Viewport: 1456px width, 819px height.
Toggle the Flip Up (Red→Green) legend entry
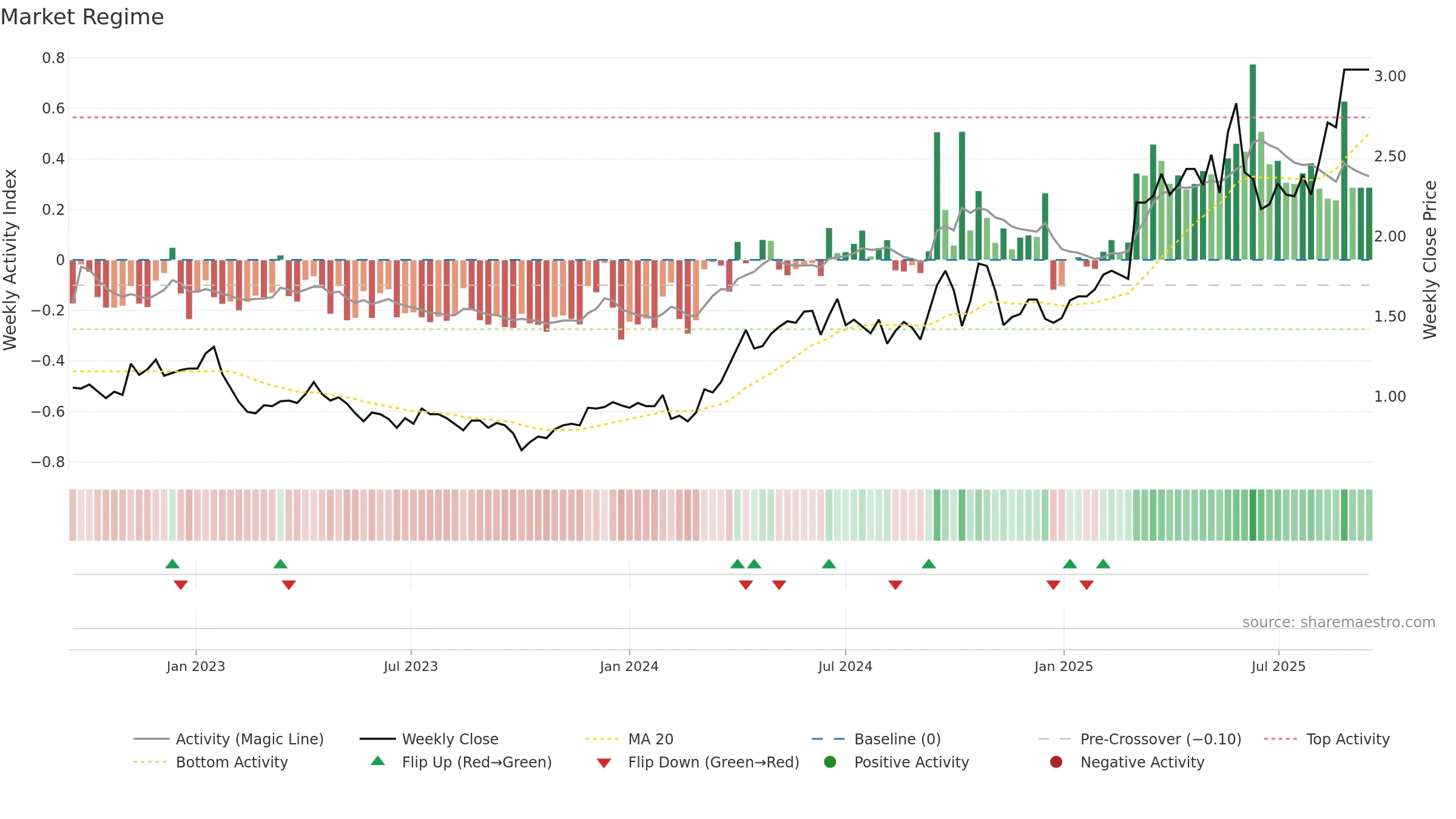coord(462,762)
